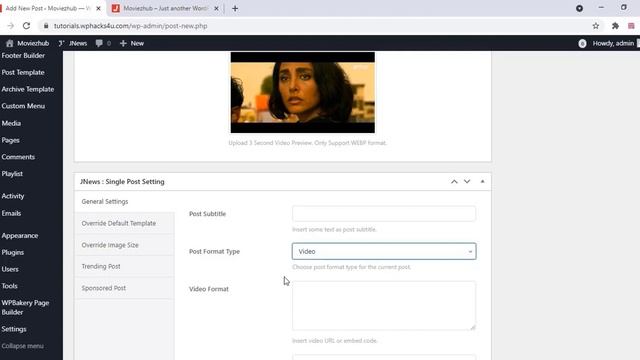Screen dimensions: 640x360
Task: Open Post Template in sidebar
Action: click(x=23, y=72)
